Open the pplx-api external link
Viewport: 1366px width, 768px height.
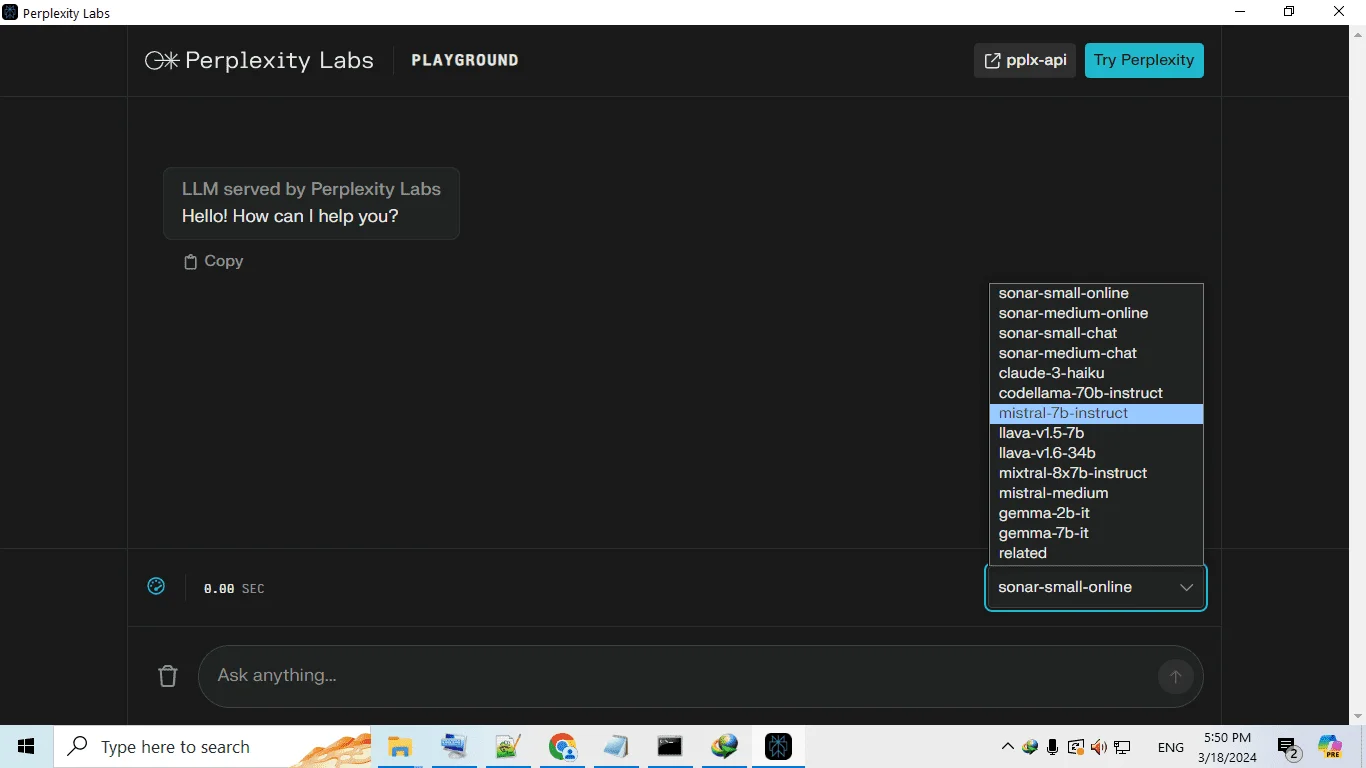[1025, 60]
